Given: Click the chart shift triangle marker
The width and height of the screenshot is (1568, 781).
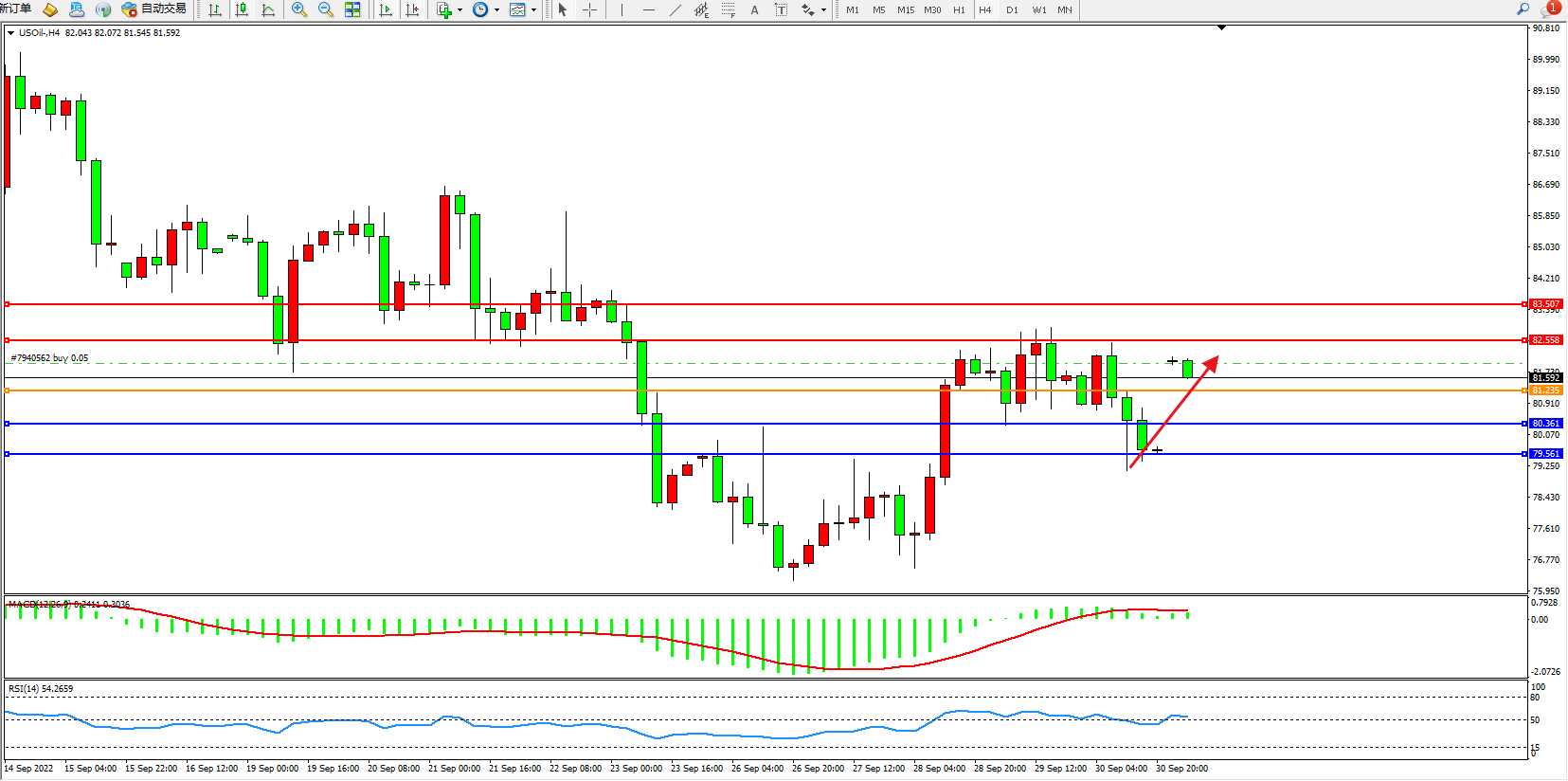Looking at the screenshot, I should click(1221, 27).
